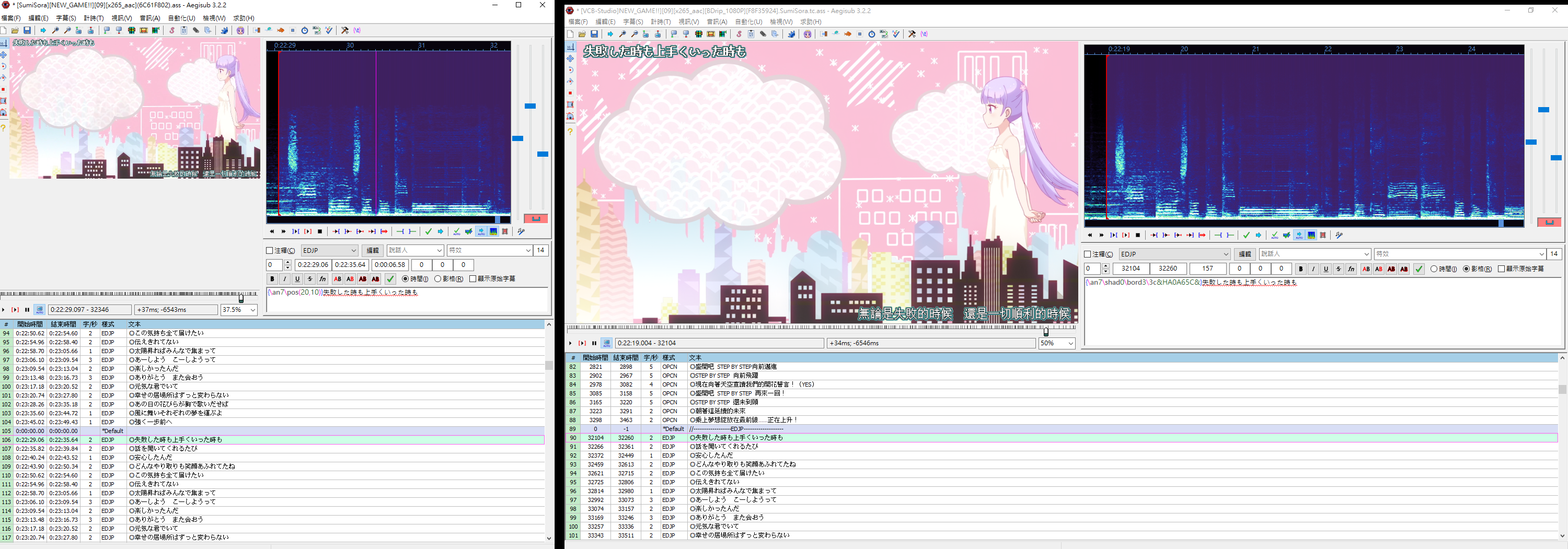
Task: Open 自動化(U) menu in left window
Action: (x=181, y=18)
